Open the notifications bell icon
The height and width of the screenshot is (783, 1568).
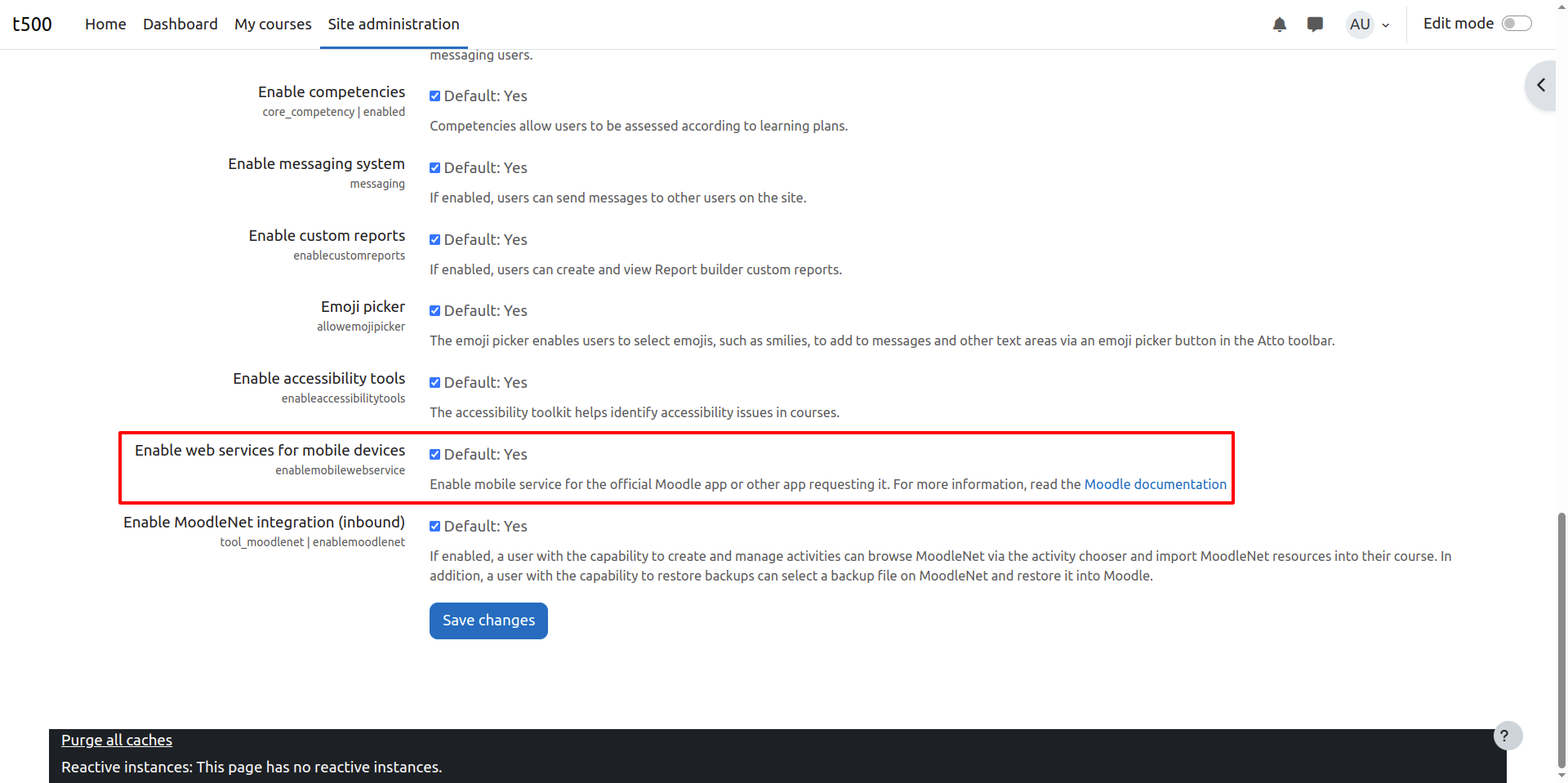1280,24
